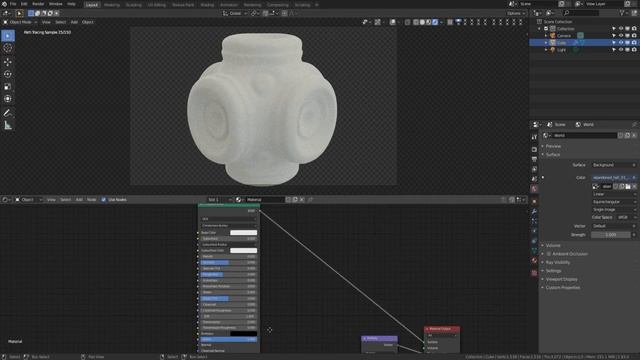Open the Output properties tab
Screen dimensions: 640x360
pyautogui.click(x=534, y=159)
